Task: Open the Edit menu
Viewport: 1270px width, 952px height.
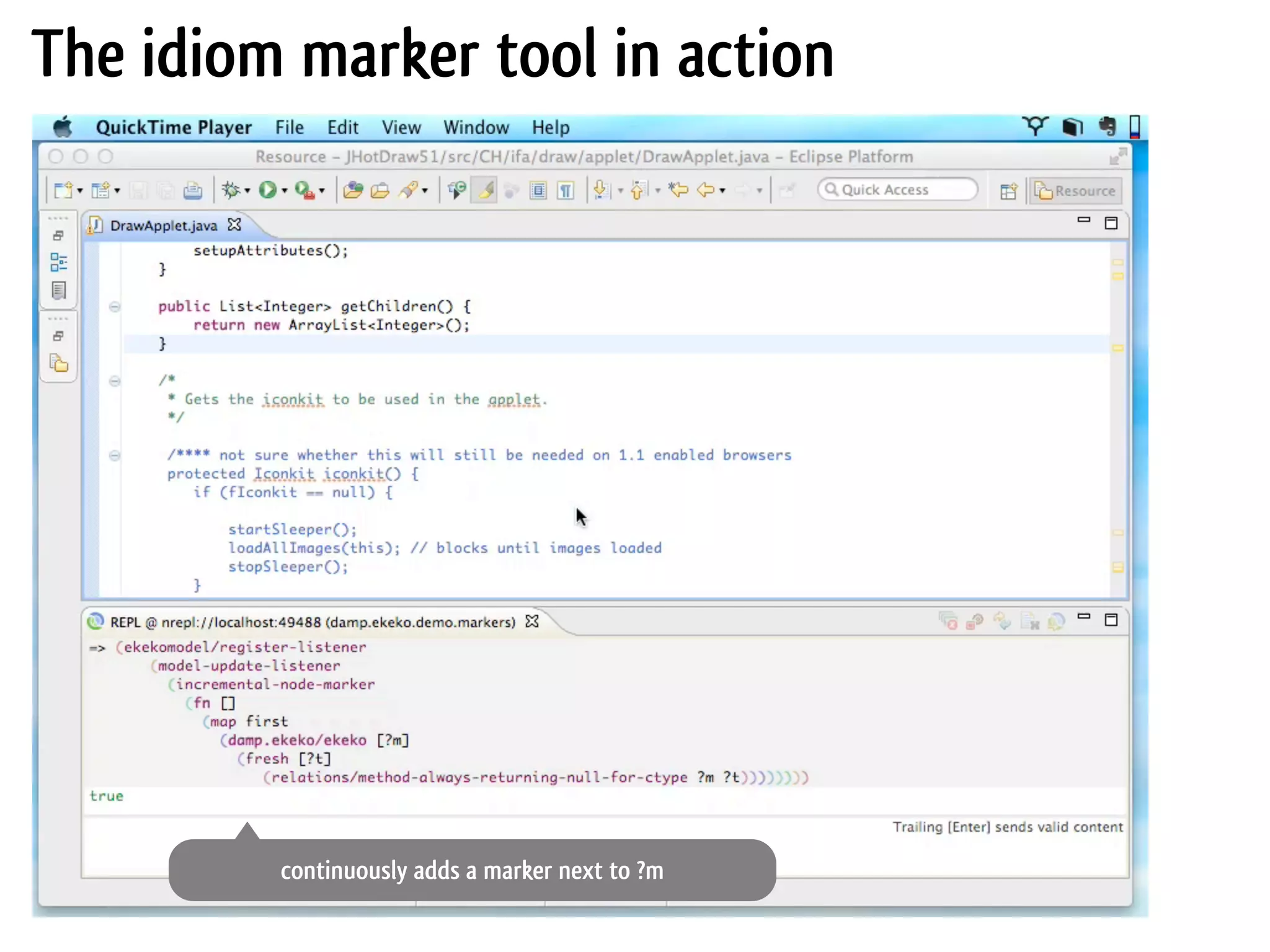Action: pyautogui.click(x=343, y=128)
